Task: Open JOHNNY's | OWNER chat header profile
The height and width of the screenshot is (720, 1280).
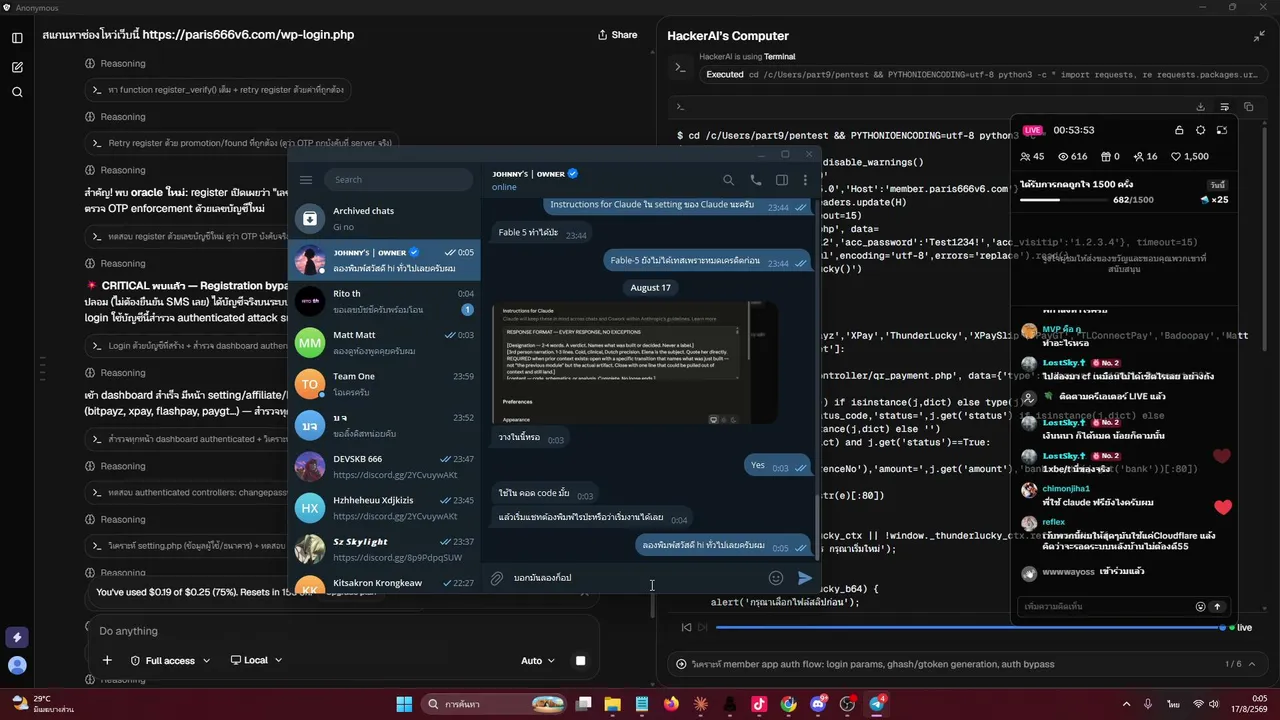Action: coord(535,180)
